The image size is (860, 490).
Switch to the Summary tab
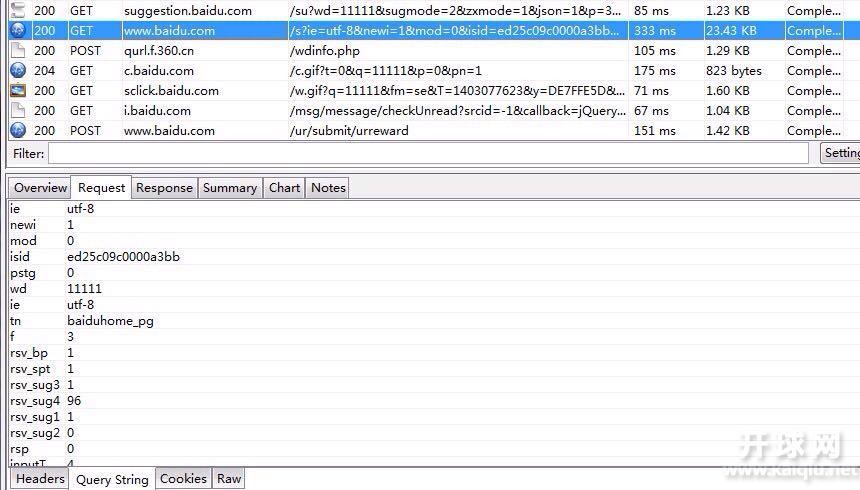[230, 188]
